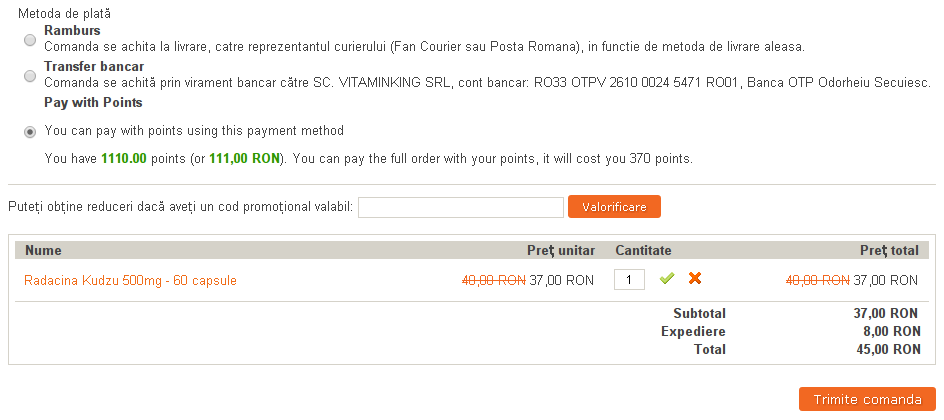Choose the Transfer bancar radio option

click(30, 75)
